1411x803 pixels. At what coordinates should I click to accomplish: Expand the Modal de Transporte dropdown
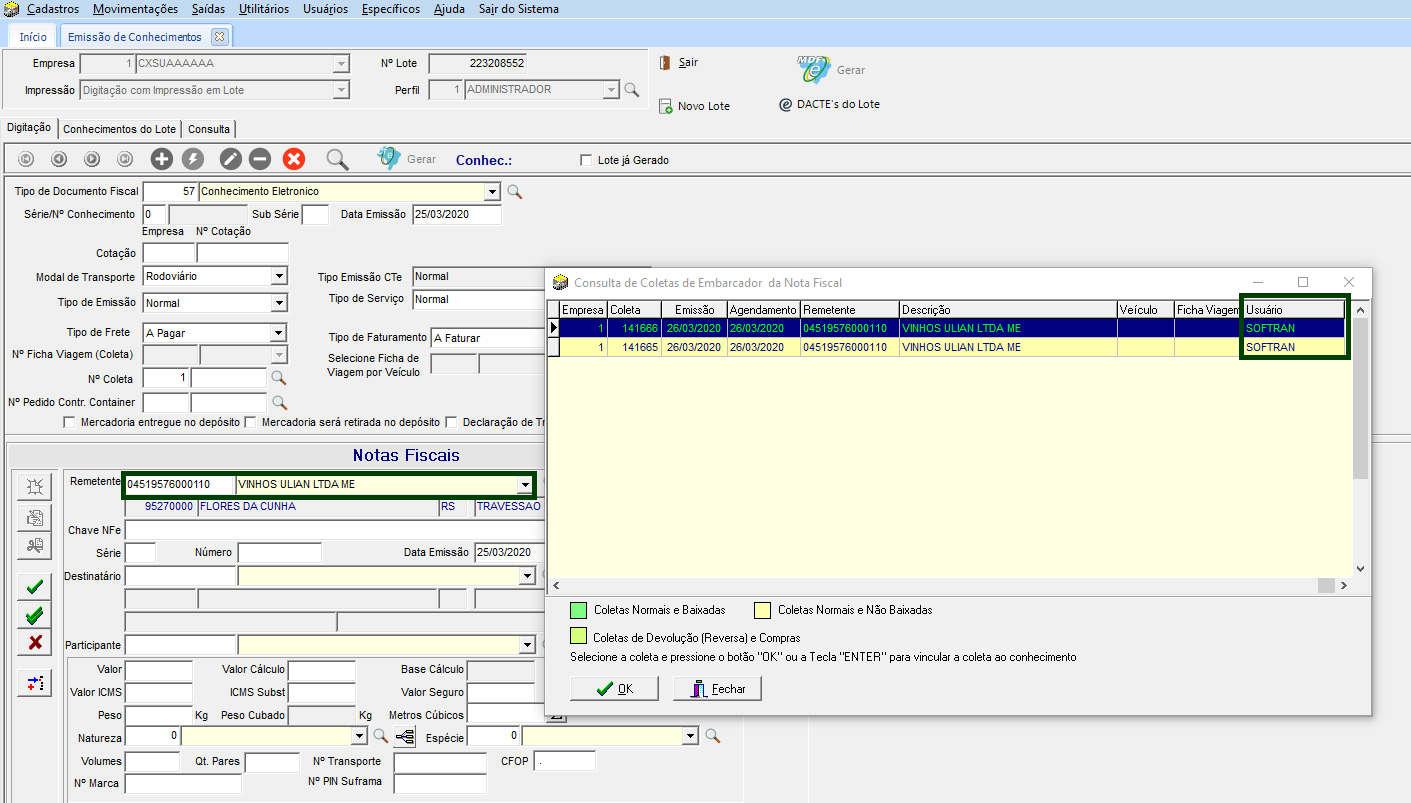point(278,276)
